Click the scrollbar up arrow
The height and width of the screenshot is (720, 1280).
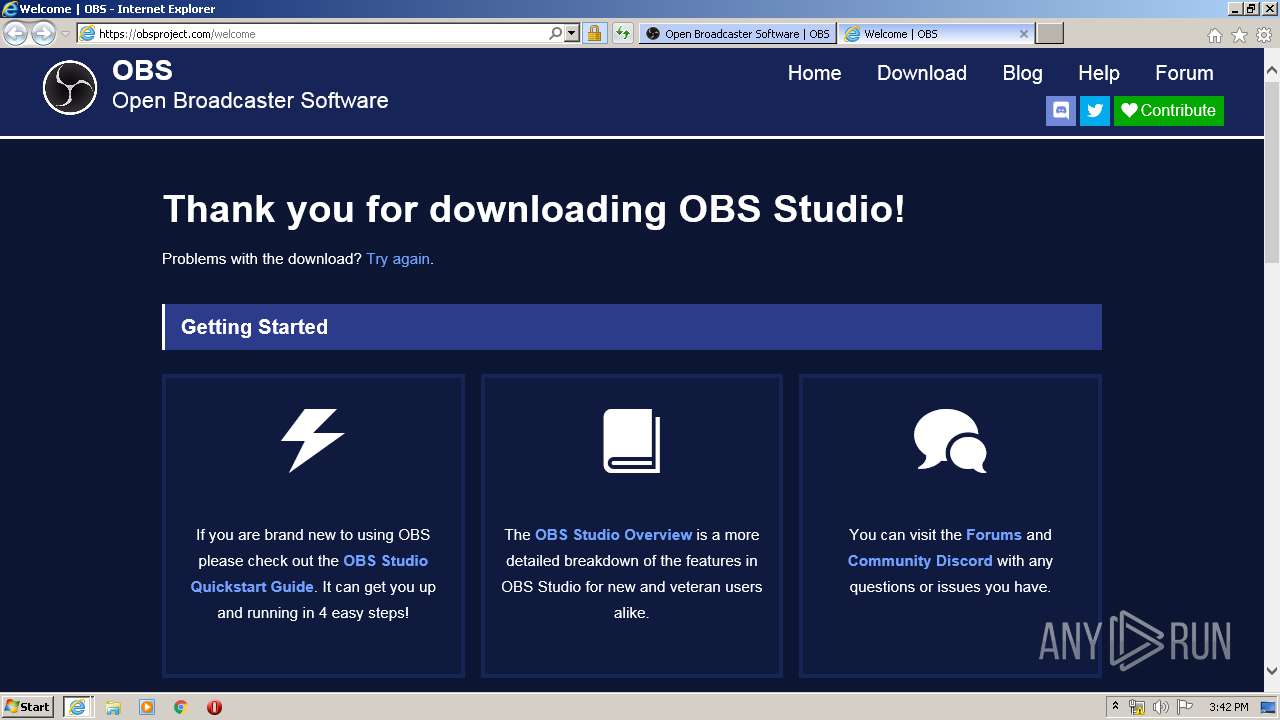click(1272, 71)
